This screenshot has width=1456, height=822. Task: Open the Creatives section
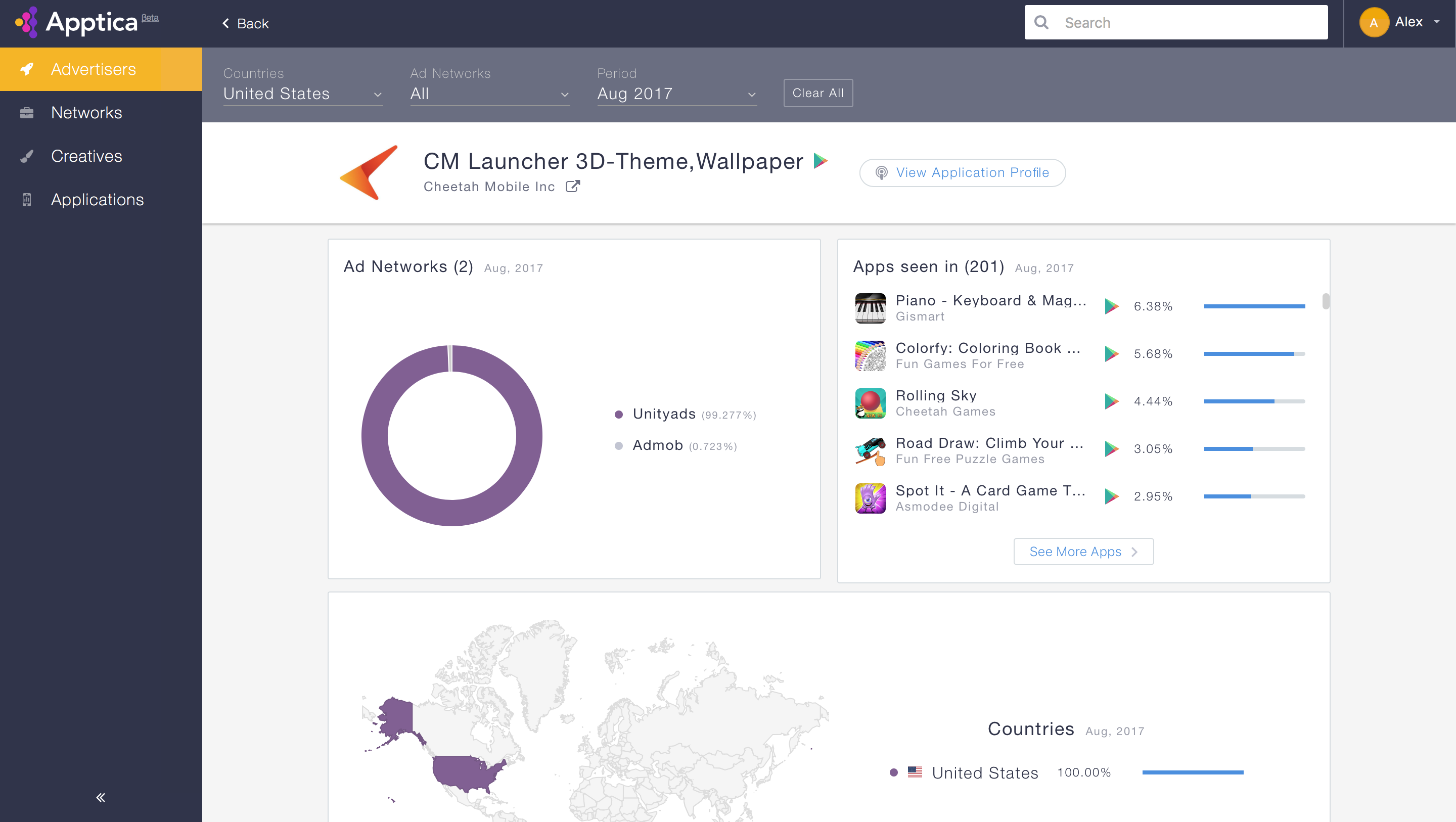(101, 156)
